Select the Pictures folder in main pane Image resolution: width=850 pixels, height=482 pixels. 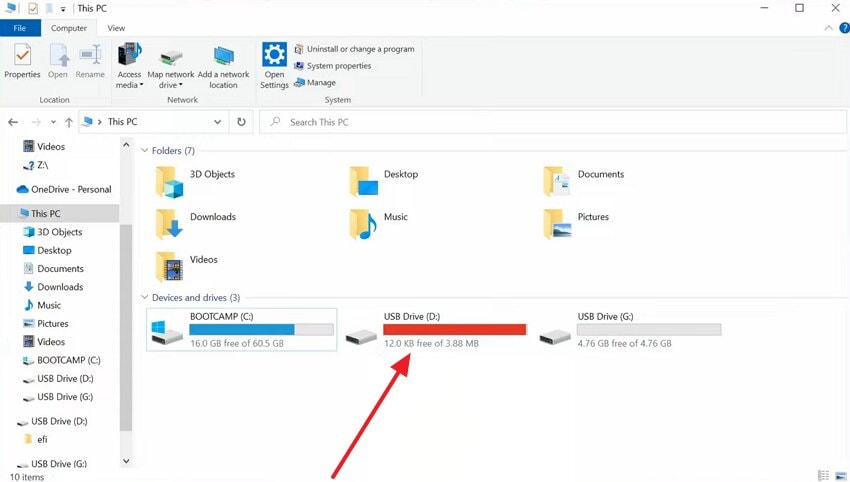click(x=576, y=224)
